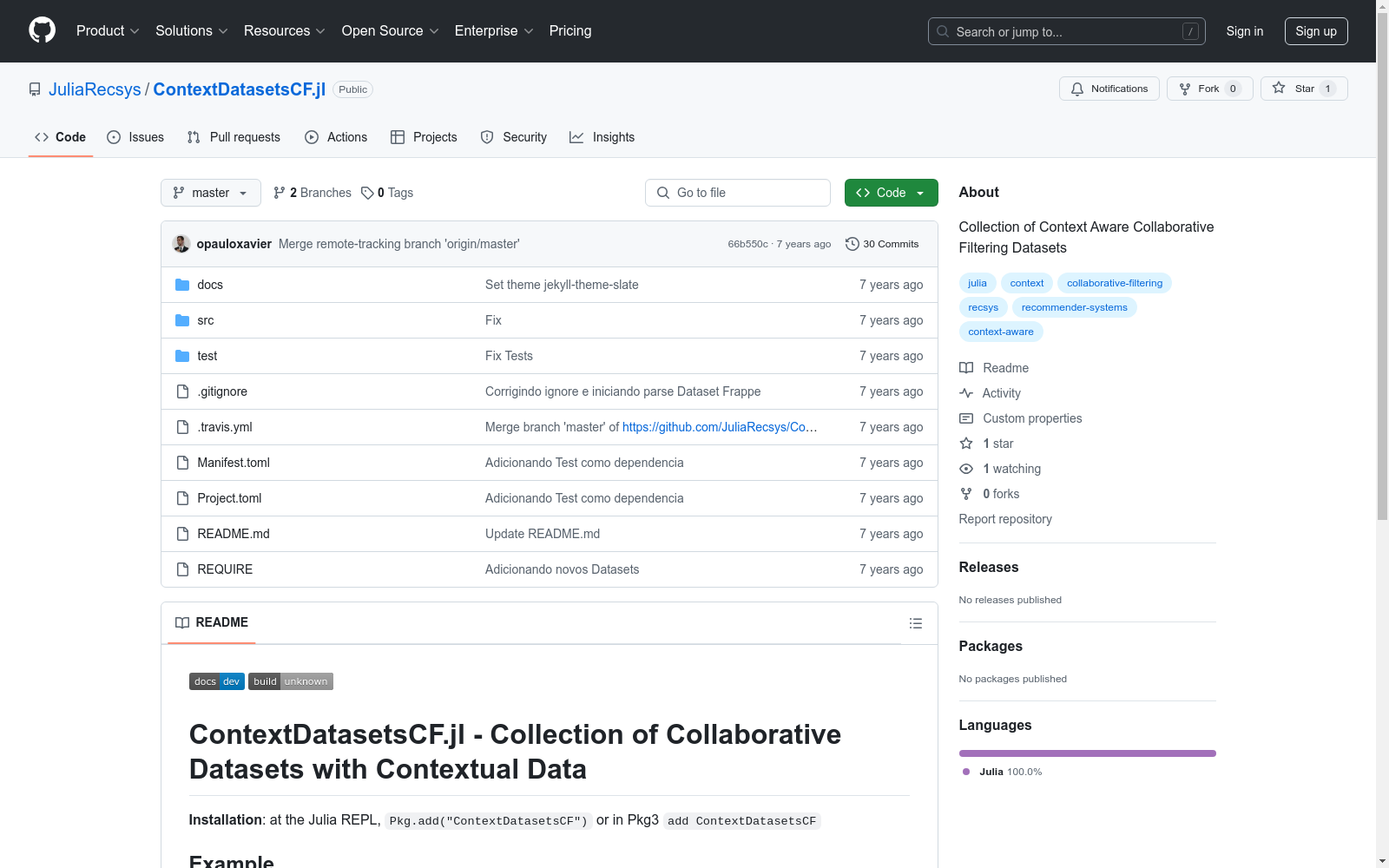Click the Manifest.toml file icon
The height and width of the screenshot is (868, 1389).
tap(182, 463)
